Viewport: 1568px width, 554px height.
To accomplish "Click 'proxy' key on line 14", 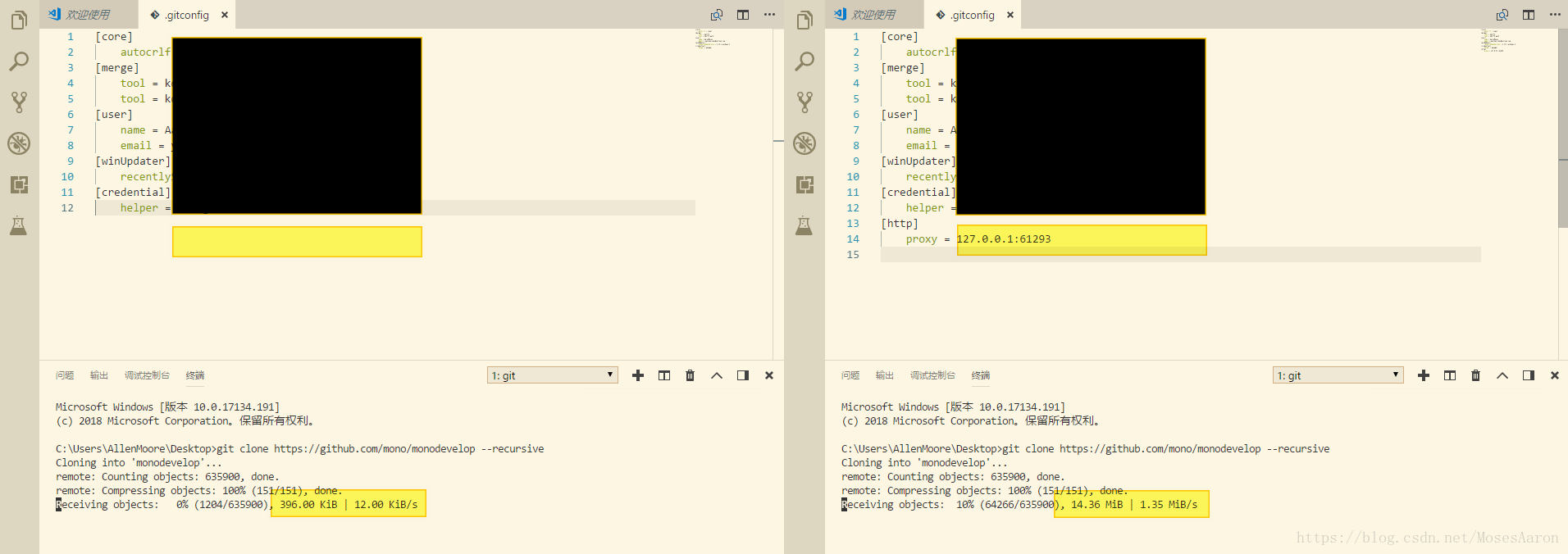I will (x=921, y=239).
